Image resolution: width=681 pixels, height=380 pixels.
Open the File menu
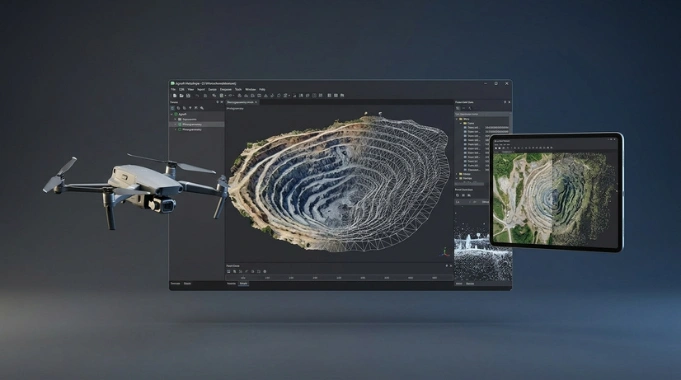173,89
